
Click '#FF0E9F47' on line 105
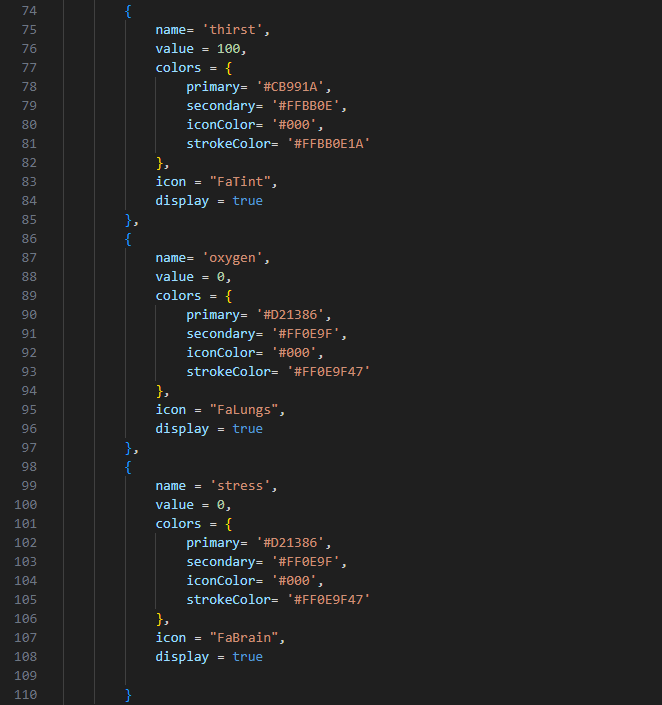[328, 599]
